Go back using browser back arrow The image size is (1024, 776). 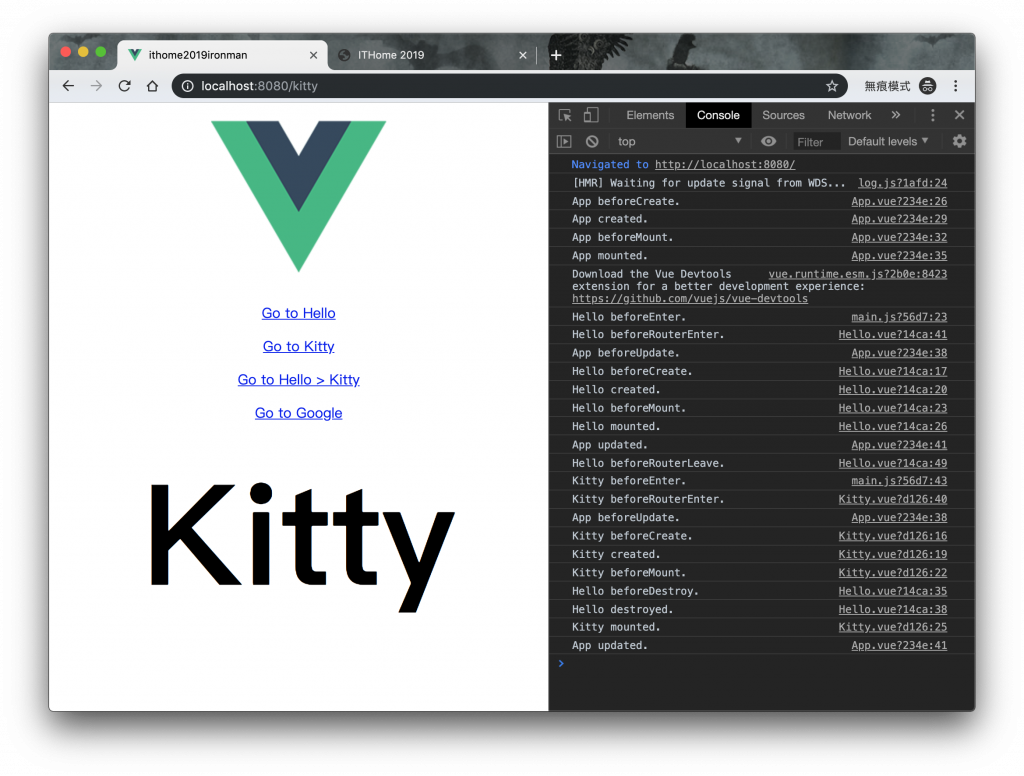pos(68,86)
